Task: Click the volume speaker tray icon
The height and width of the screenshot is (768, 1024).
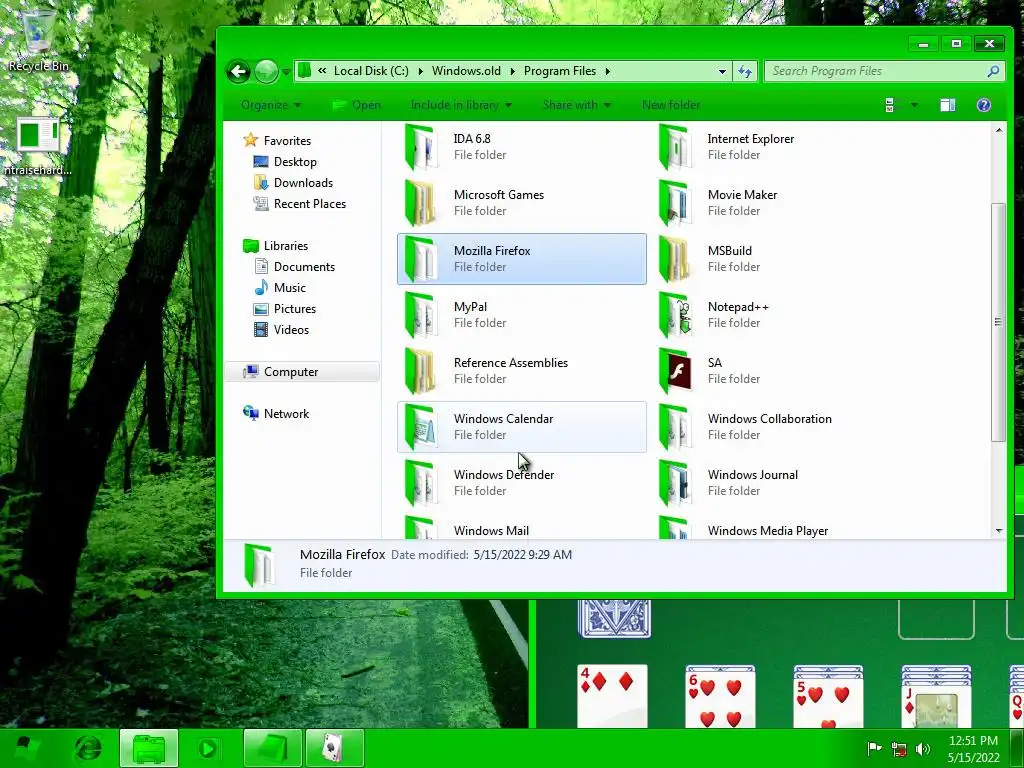Action: point(923,749)
